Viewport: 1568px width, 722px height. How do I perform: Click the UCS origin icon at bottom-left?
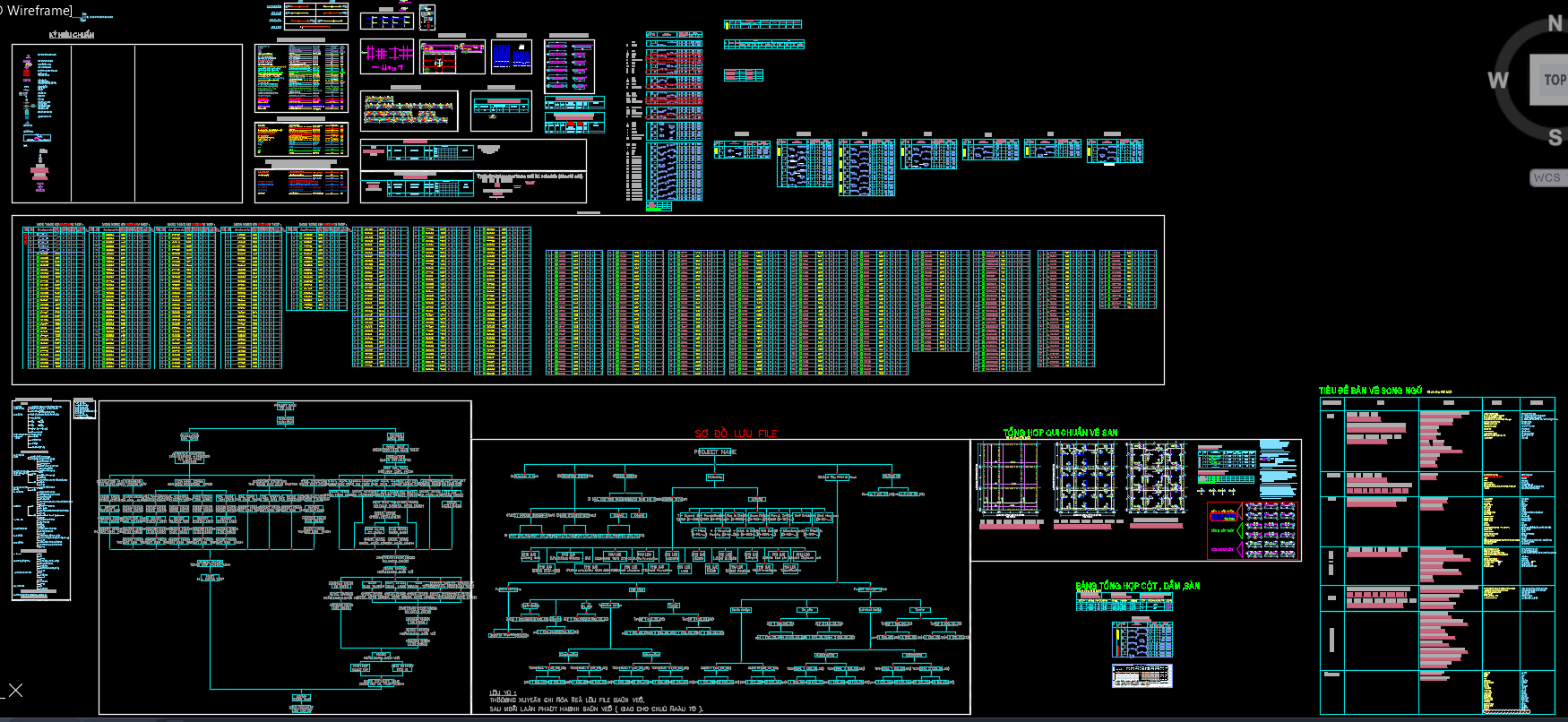(x=14, y=690)
